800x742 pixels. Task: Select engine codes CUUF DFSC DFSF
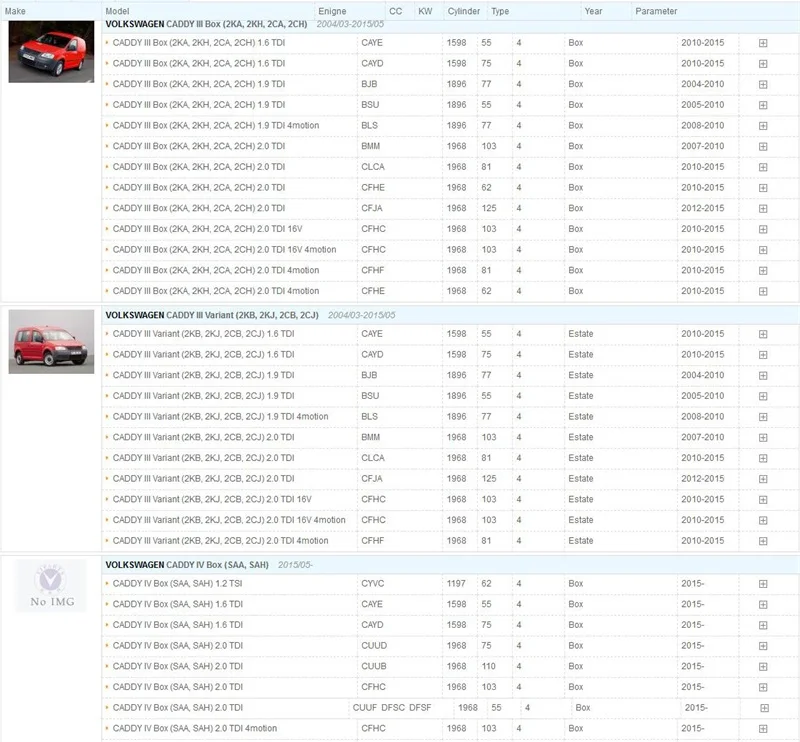pyautogui.click(x=392, y=707)
